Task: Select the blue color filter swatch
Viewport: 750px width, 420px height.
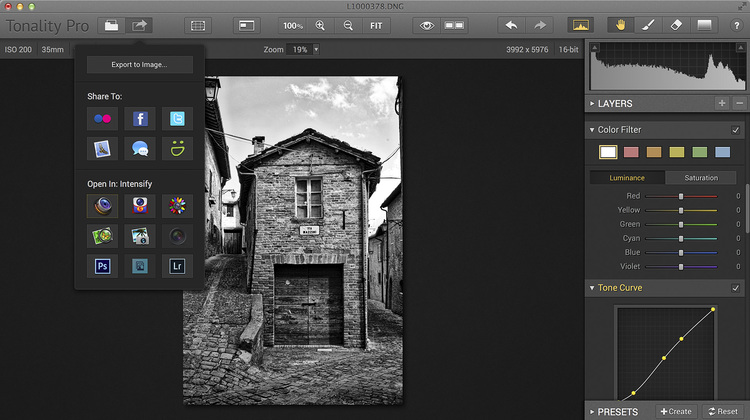Action: [723, 152]
